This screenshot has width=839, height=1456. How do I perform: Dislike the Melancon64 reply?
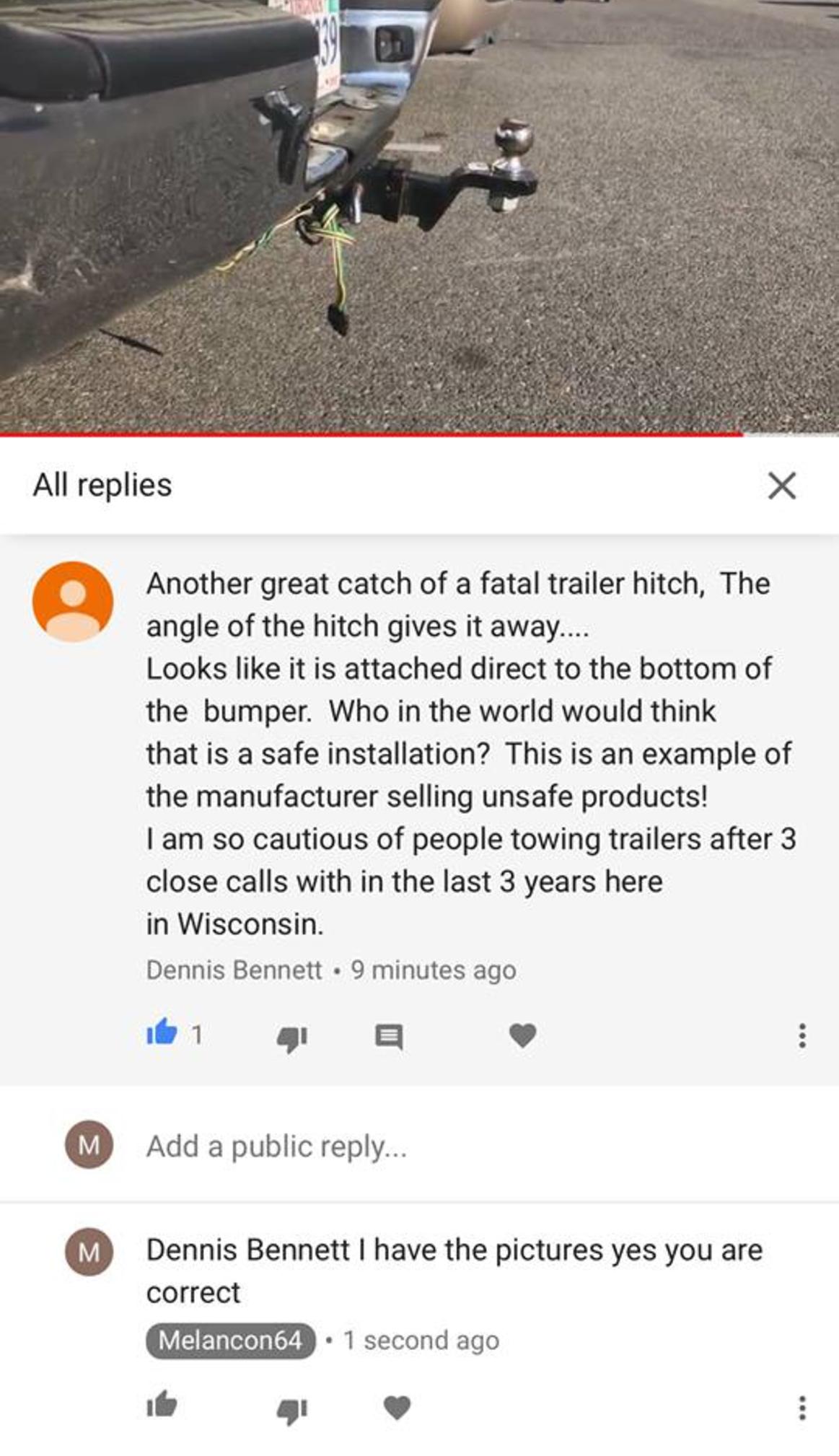click(292, 1410)
